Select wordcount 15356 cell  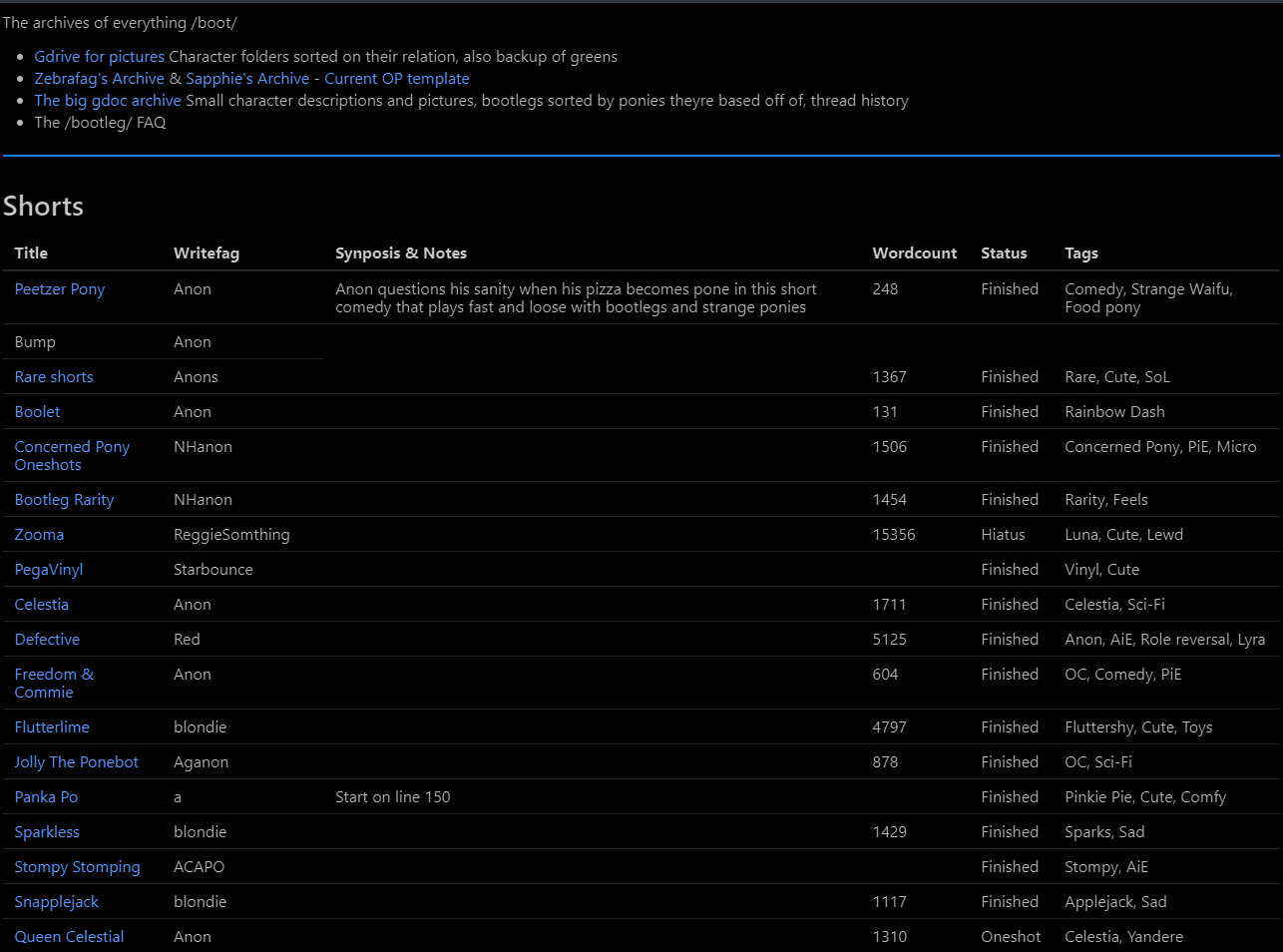894,535
